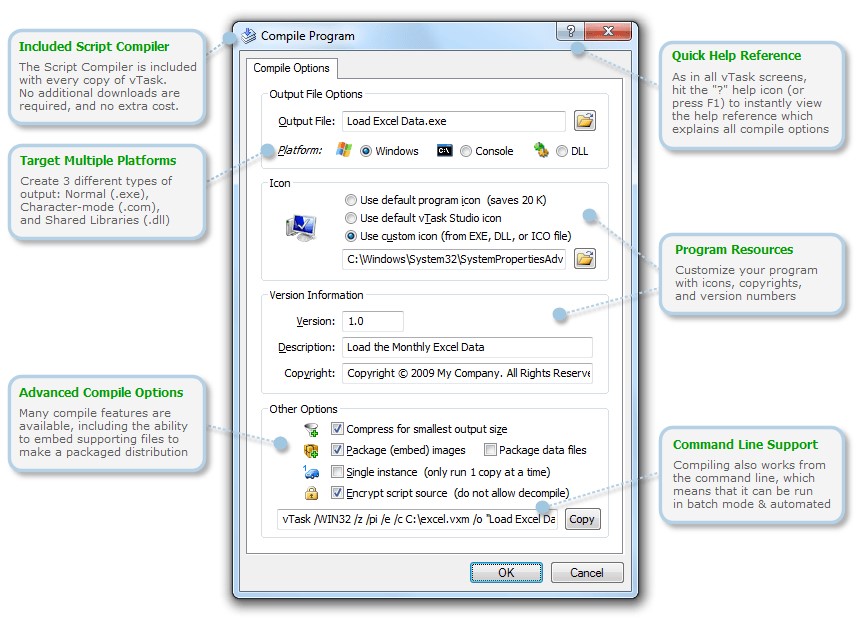The image size is (865, 631).
Task: Enable Package data files checkbox
Action: (x=490, y=450)
